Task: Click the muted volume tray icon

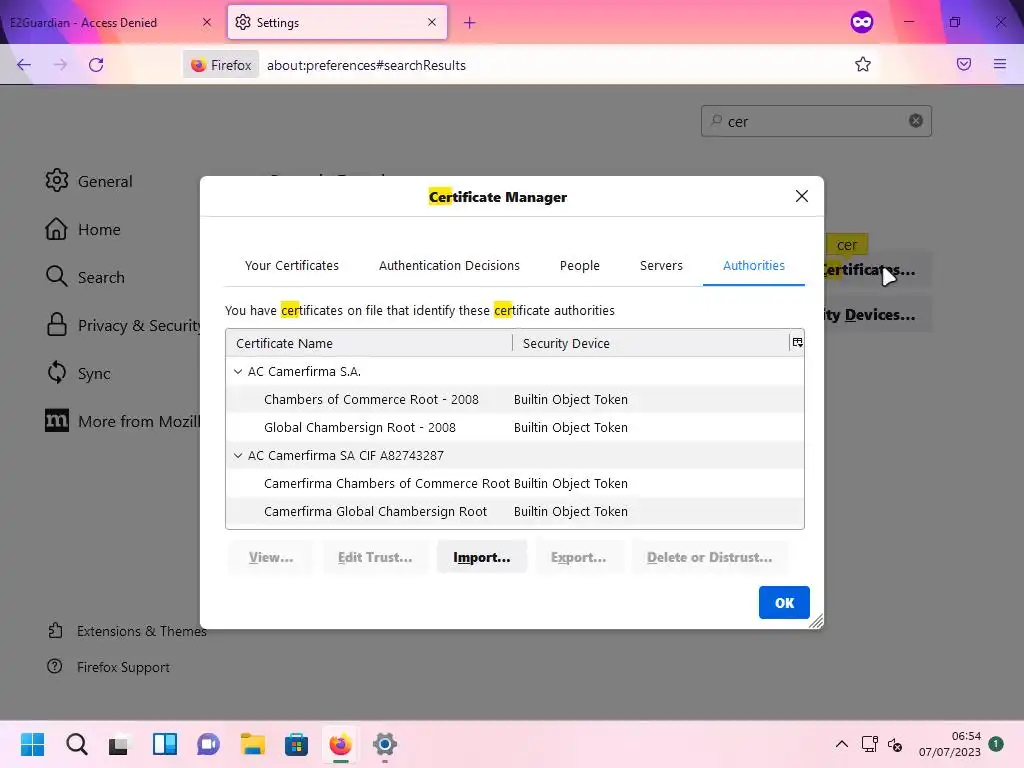Action: [895, 744]
